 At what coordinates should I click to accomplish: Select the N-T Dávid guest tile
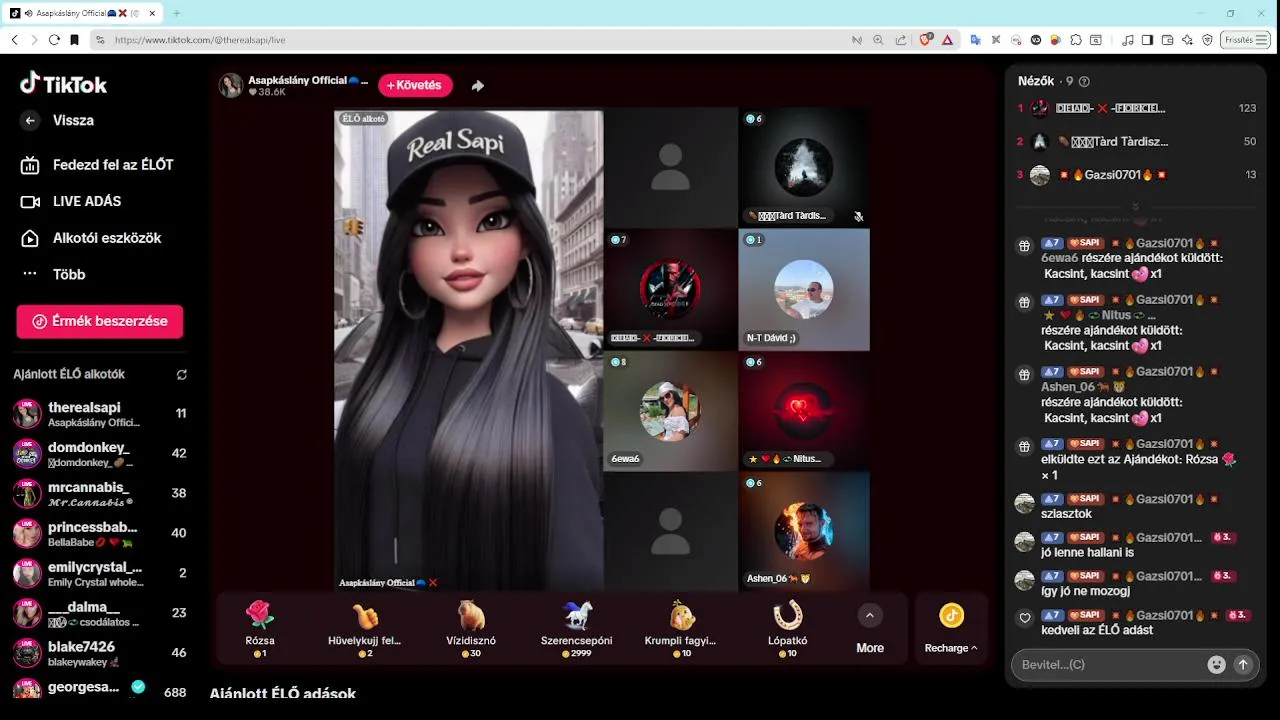[803, 289]
